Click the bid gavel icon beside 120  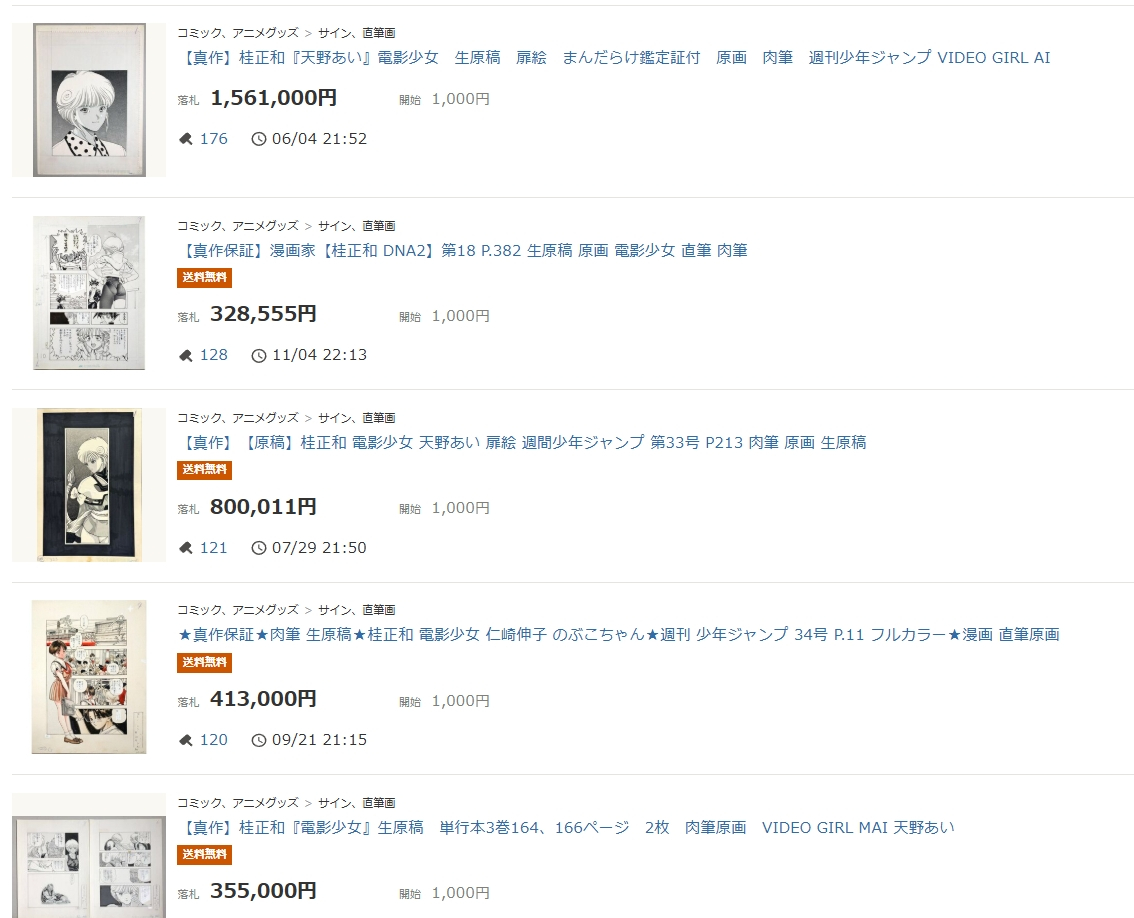pos(186,740)
